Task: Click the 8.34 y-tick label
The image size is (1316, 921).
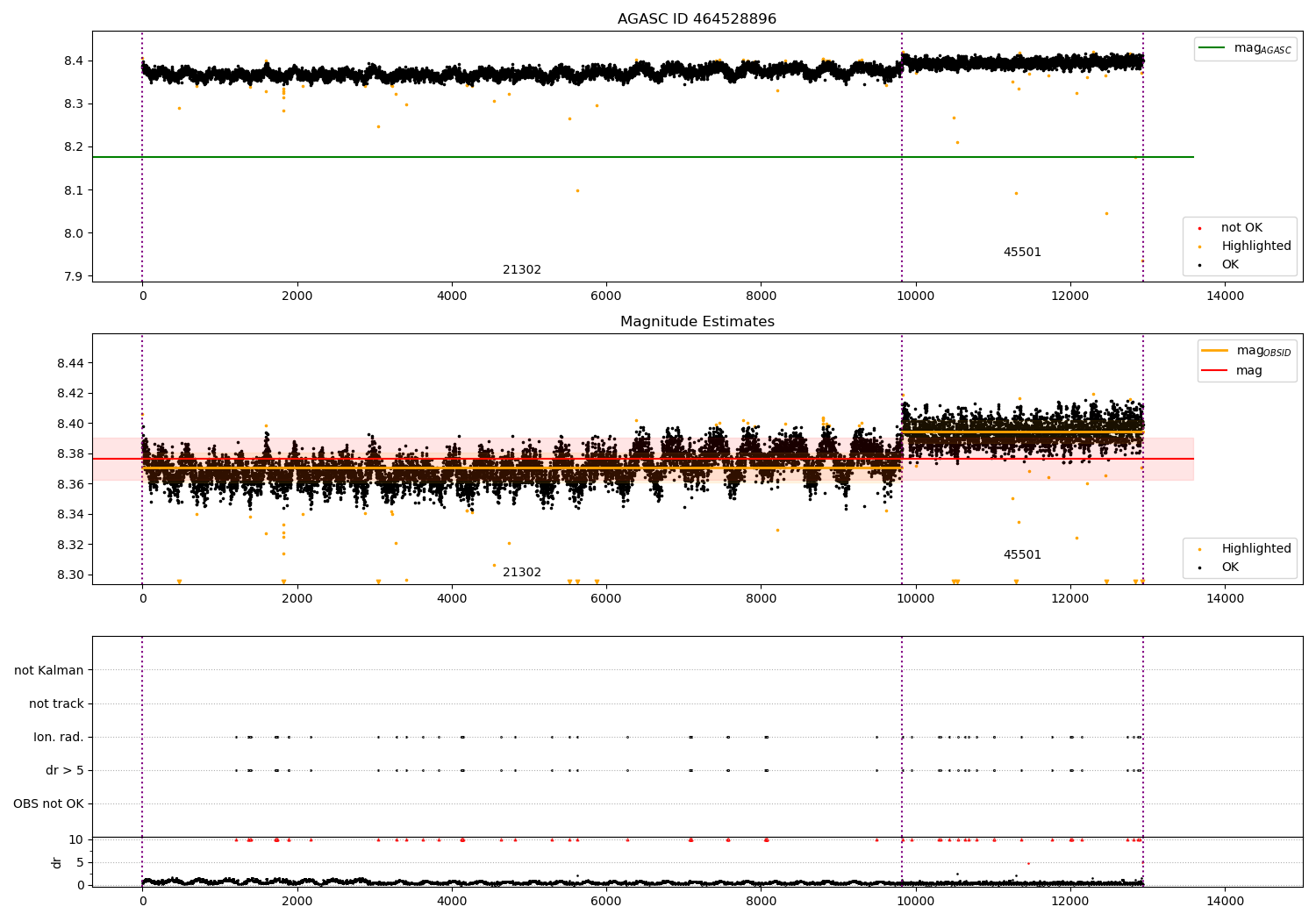Action: (x=71, y=514)
